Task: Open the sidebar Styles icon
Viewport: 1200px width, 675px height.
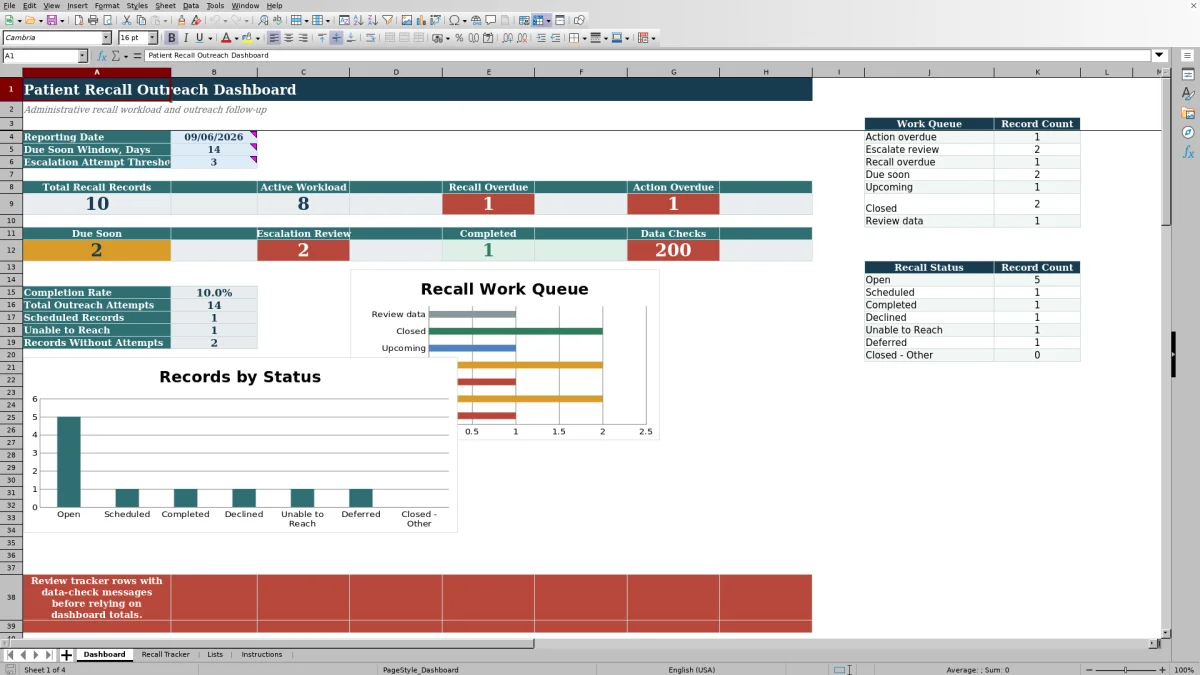Action: (1188, 94)
